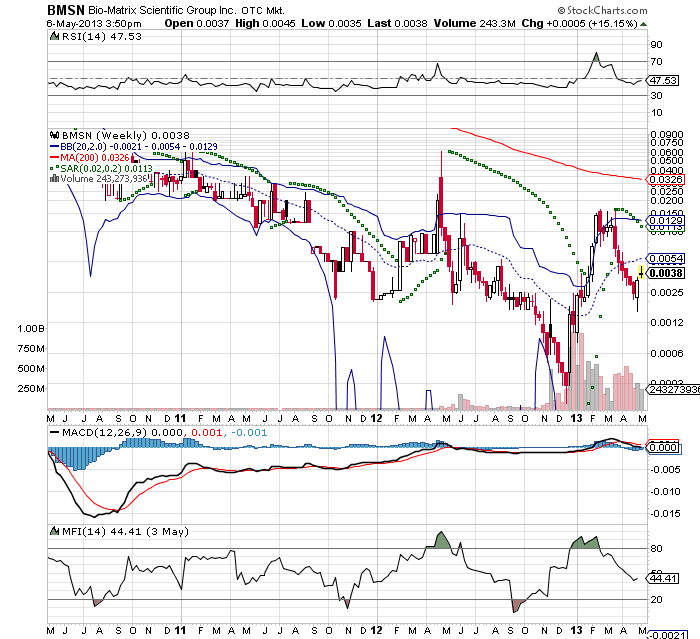This screenshot has width=700, height=639.
Task: Click the 'Volume 243.3M' header value
Action: pos(475,24)
